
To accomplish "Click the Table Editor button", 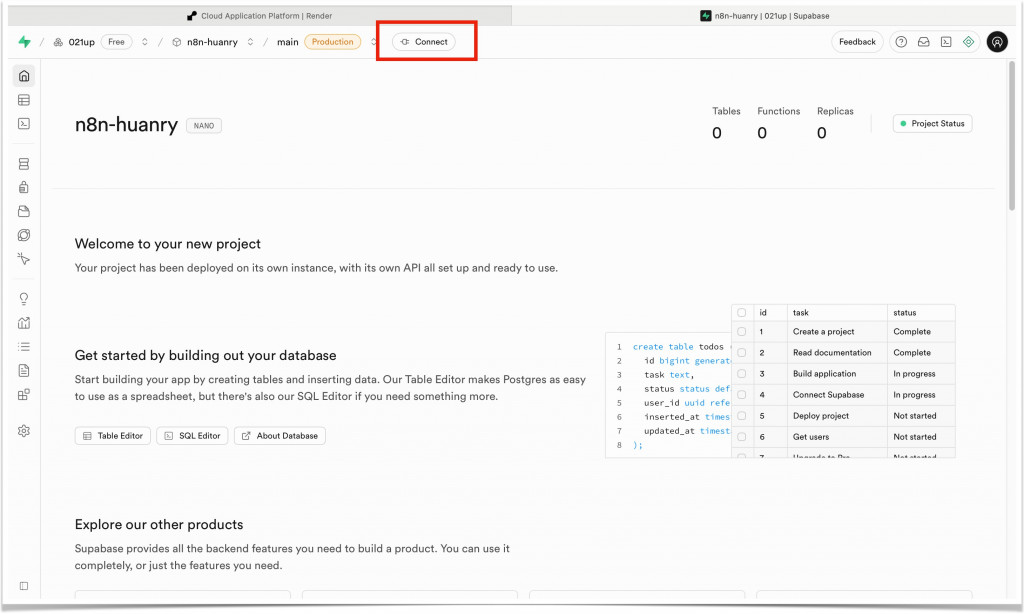I will click(113, 436).
